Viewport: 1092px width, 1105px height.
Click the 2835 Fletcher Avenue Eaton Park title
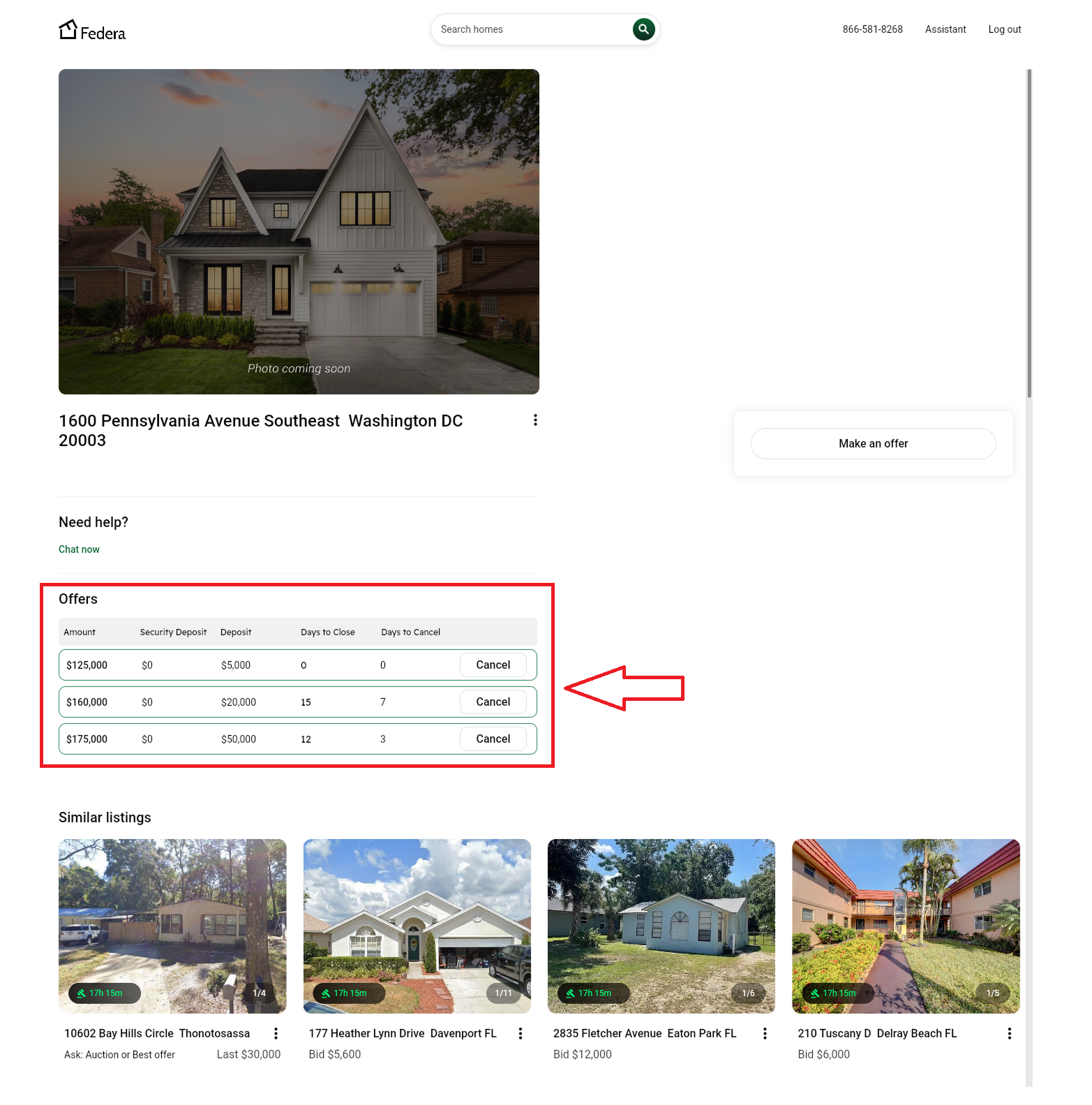[645, 1034]
